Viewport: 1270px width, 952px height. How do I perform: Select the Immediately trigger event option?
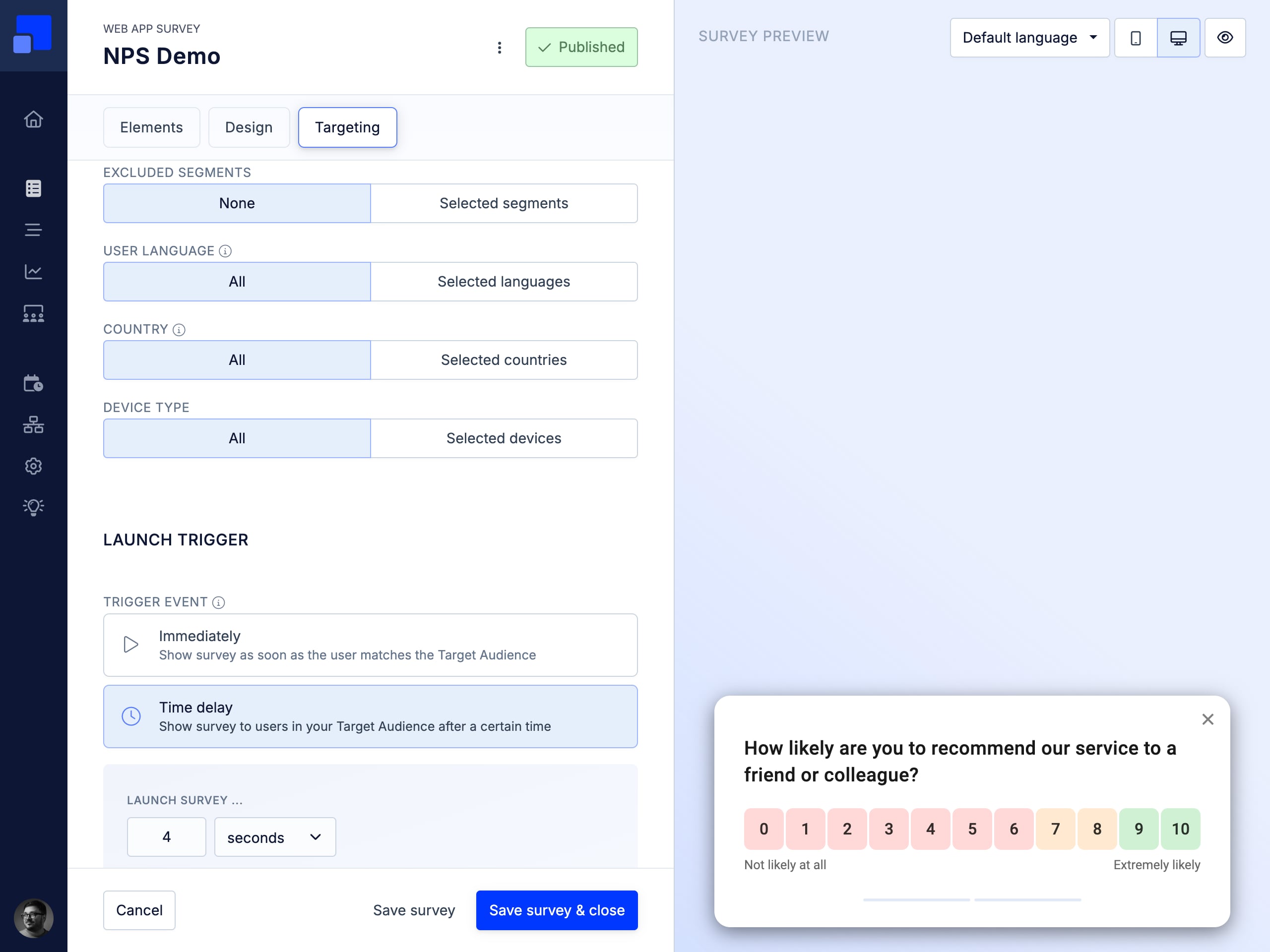[x=370, y=645]
